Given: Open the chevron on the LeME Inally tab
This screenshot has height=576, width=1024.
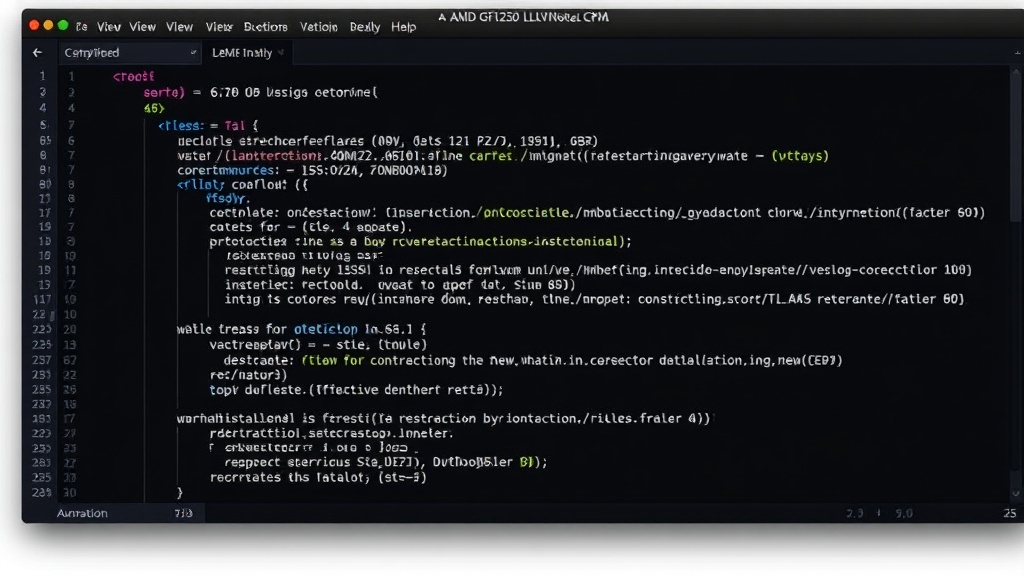Looking at the screenshot, I should click(x=281, y=53).
